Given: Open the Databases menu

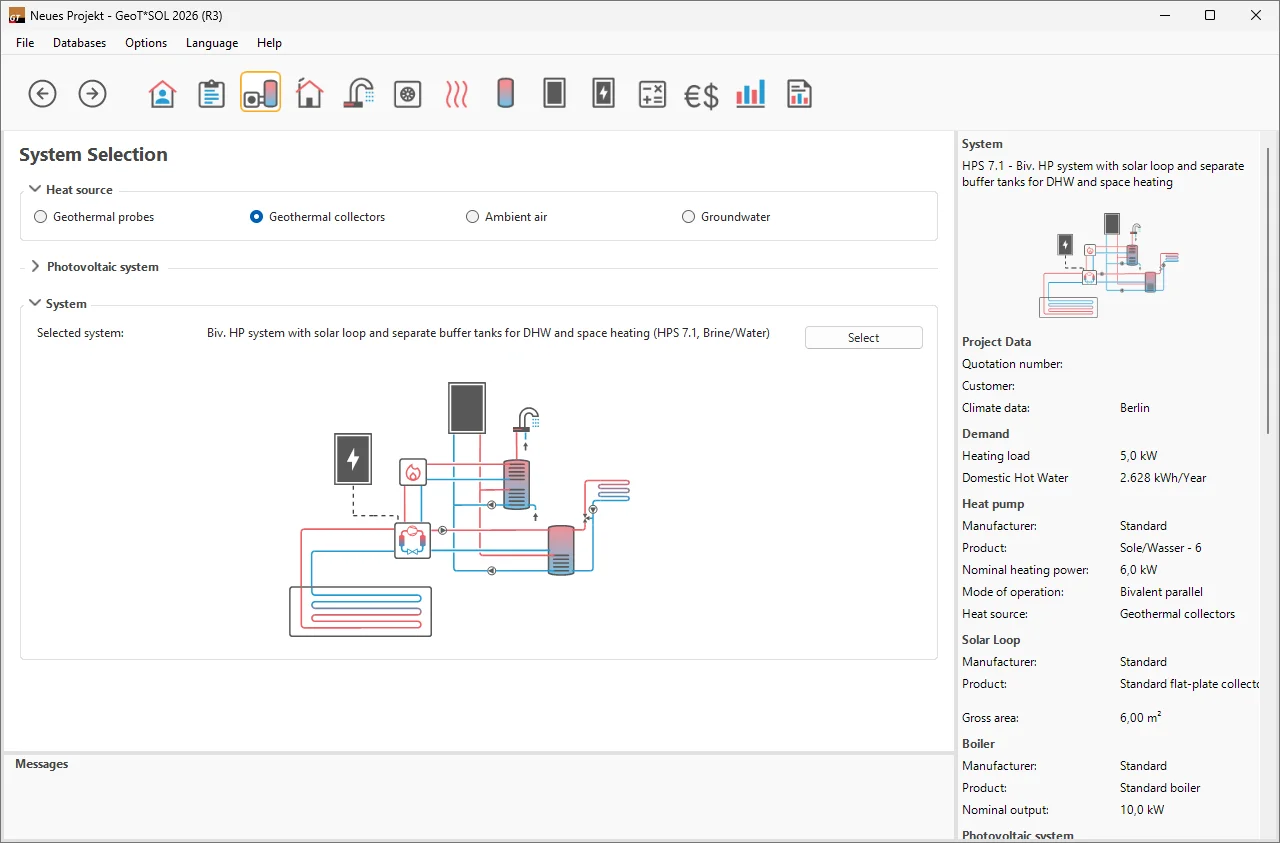Looking at the screenshot, I should pyautogui.click(x=79, y=43).
